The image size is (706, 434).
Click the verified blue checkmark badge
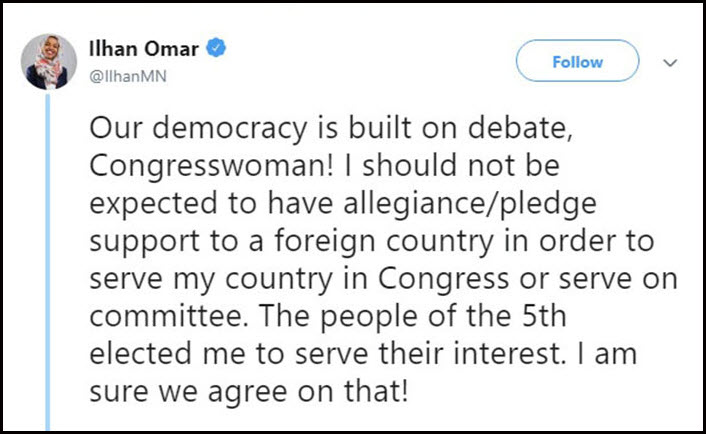point(216,47)
